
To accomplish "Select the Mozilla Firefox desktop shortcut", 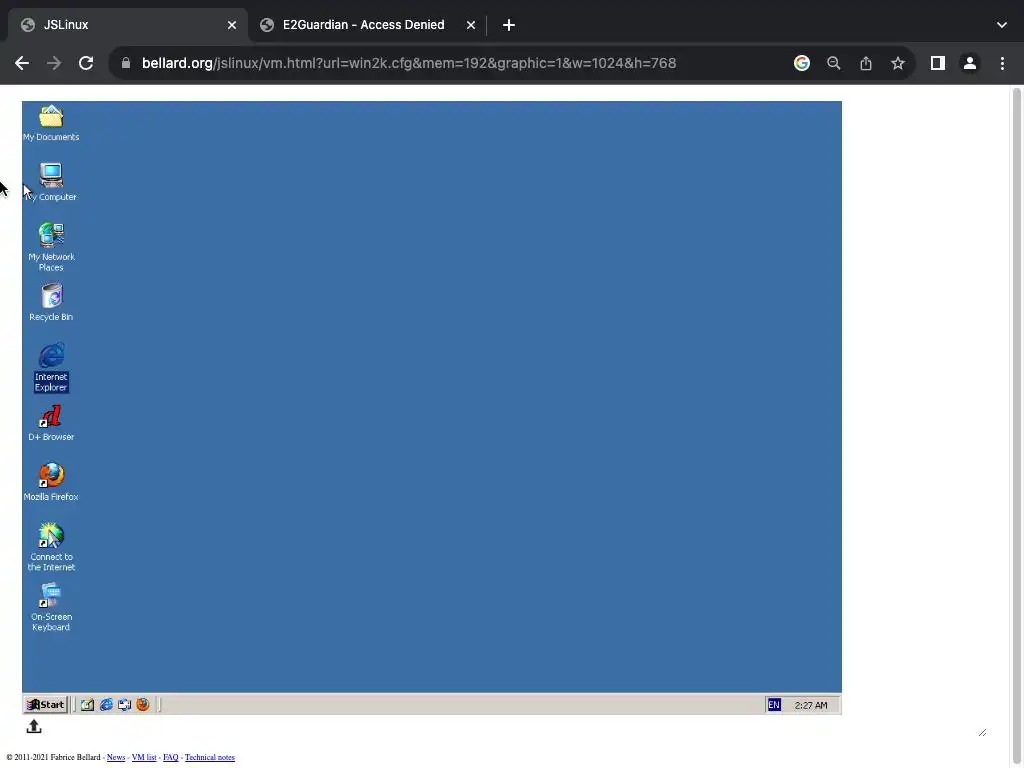I will [51, 482].
